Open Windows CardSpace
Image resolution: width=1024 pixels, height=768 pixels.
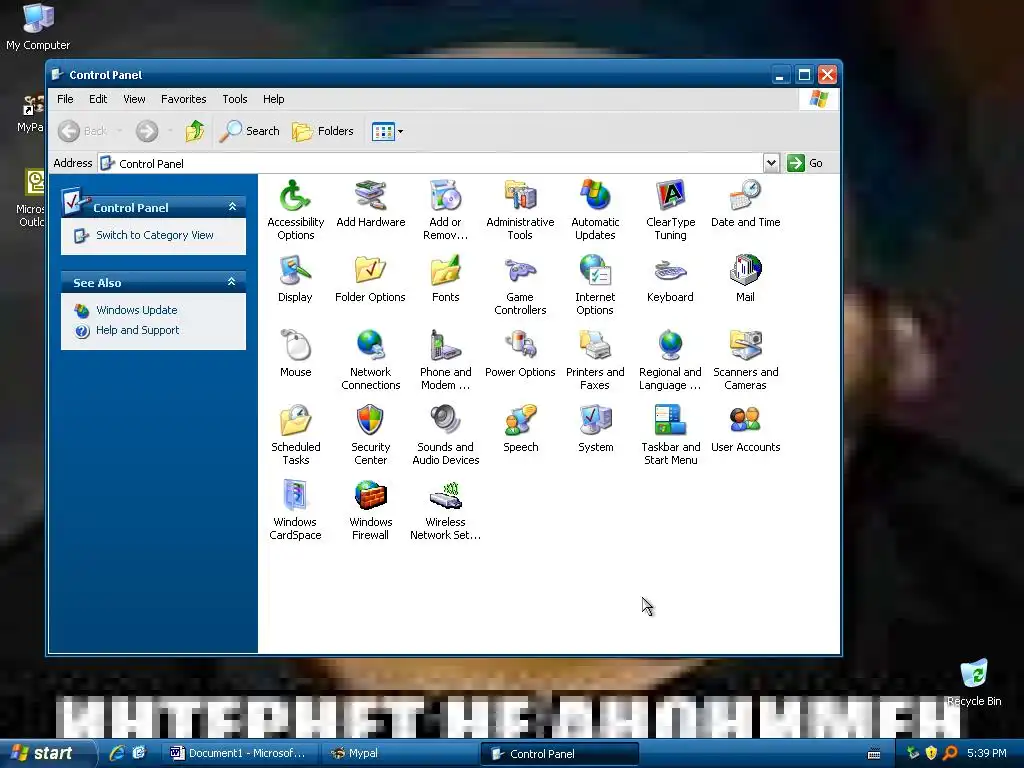tap(295, 510)
